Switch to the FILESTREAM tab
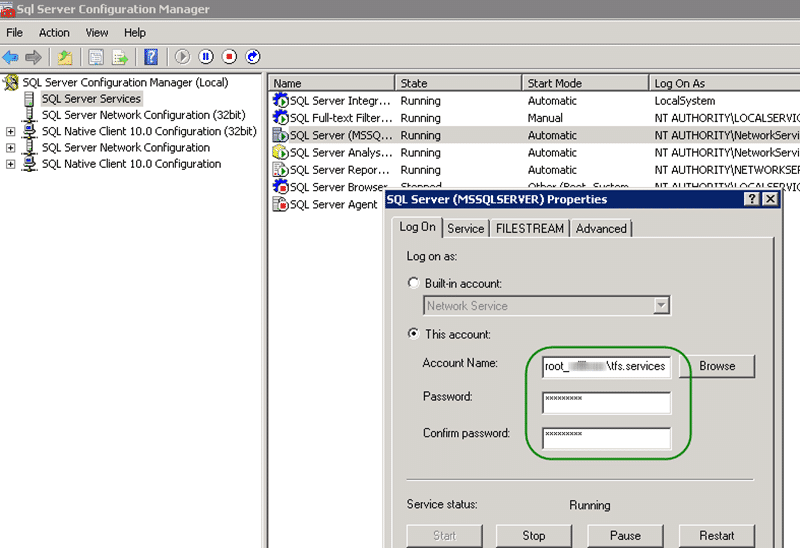 [530, 229]
